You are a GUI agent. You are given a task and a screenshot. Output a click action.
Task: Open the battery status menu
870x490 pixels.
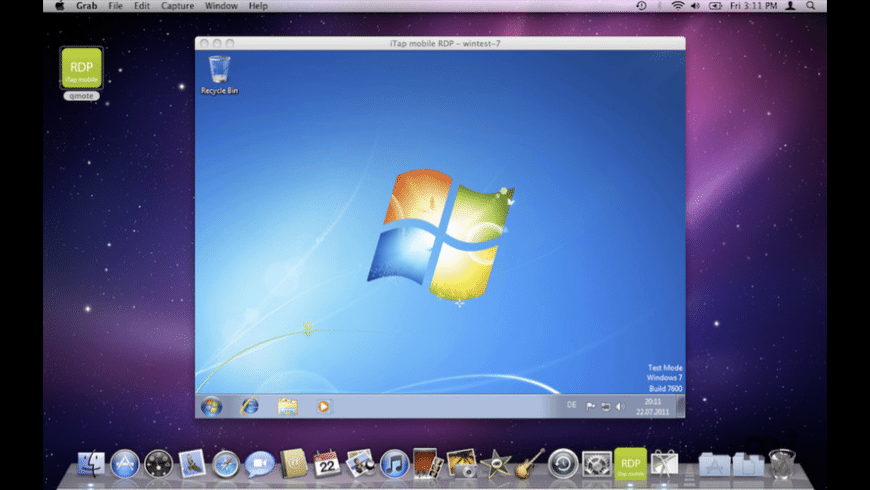715,6
